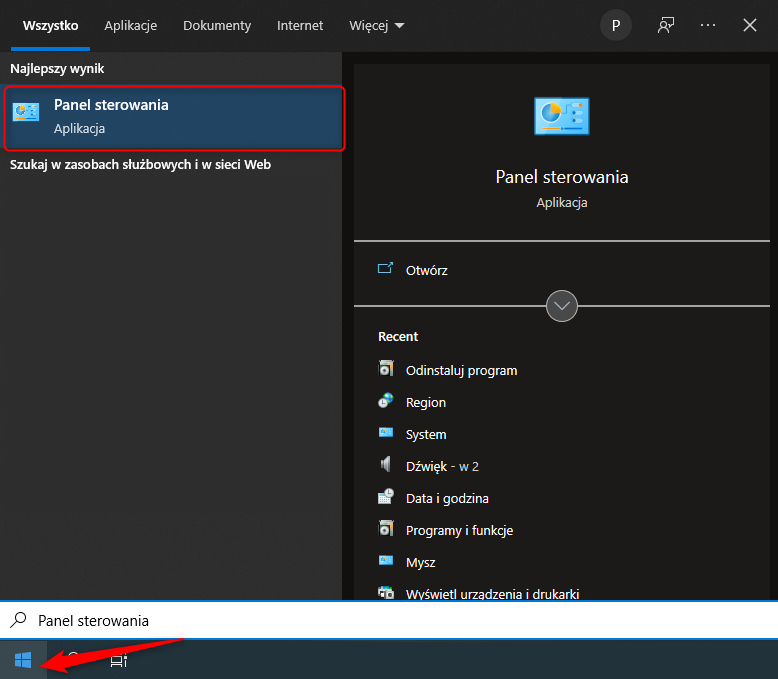The width and height of the screenshot is (778, 679).
Task: Click the large Panel sterowania icon in preview
Action: pyautogui.click(x=561, y=116)
